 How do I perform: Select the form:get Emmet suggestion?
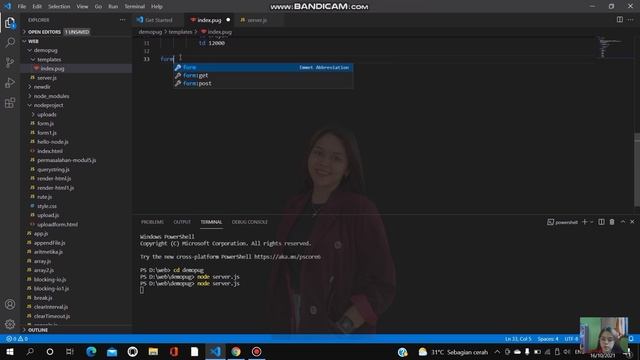[263, 76]
